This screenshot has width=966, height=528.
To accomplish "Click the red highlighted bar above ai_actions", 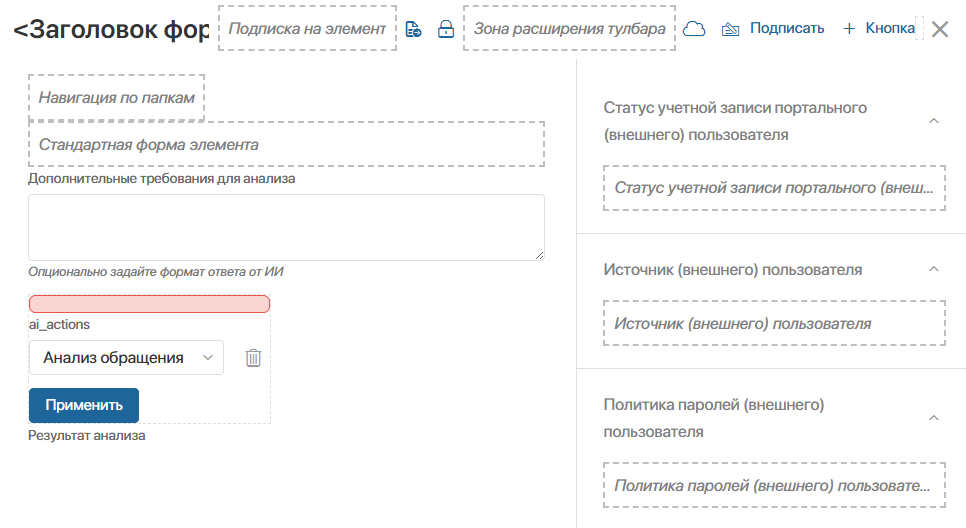I will (149, 304).
